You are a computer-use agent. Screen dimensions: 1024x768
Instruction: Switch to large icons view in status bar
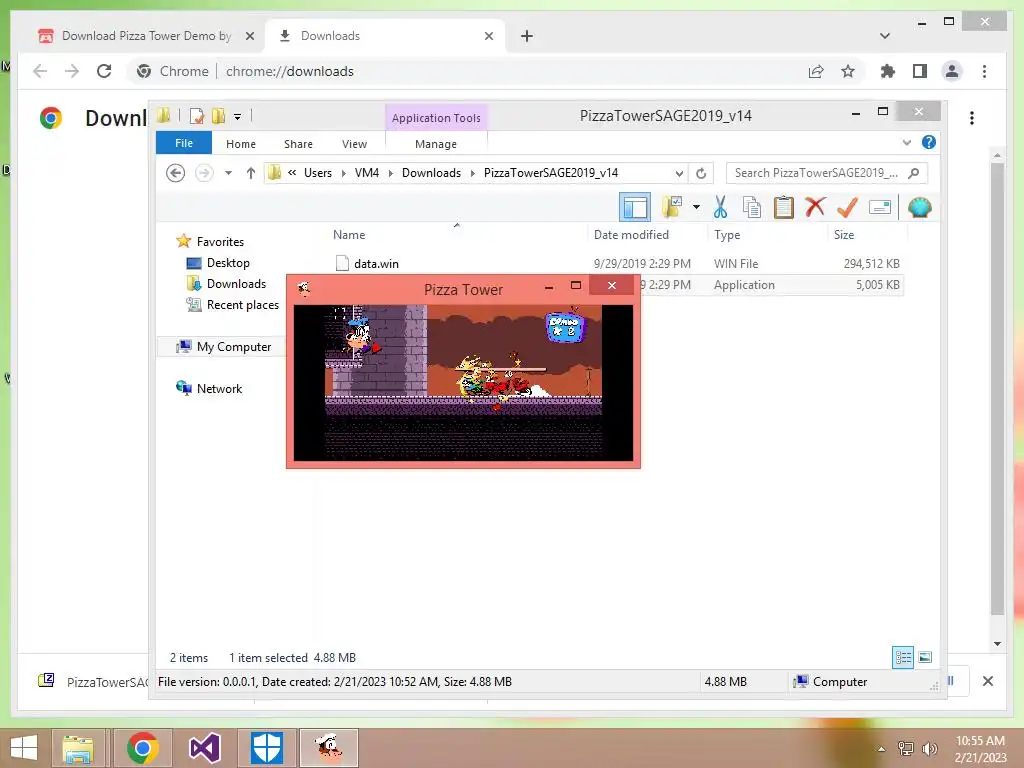coord(925,658)
